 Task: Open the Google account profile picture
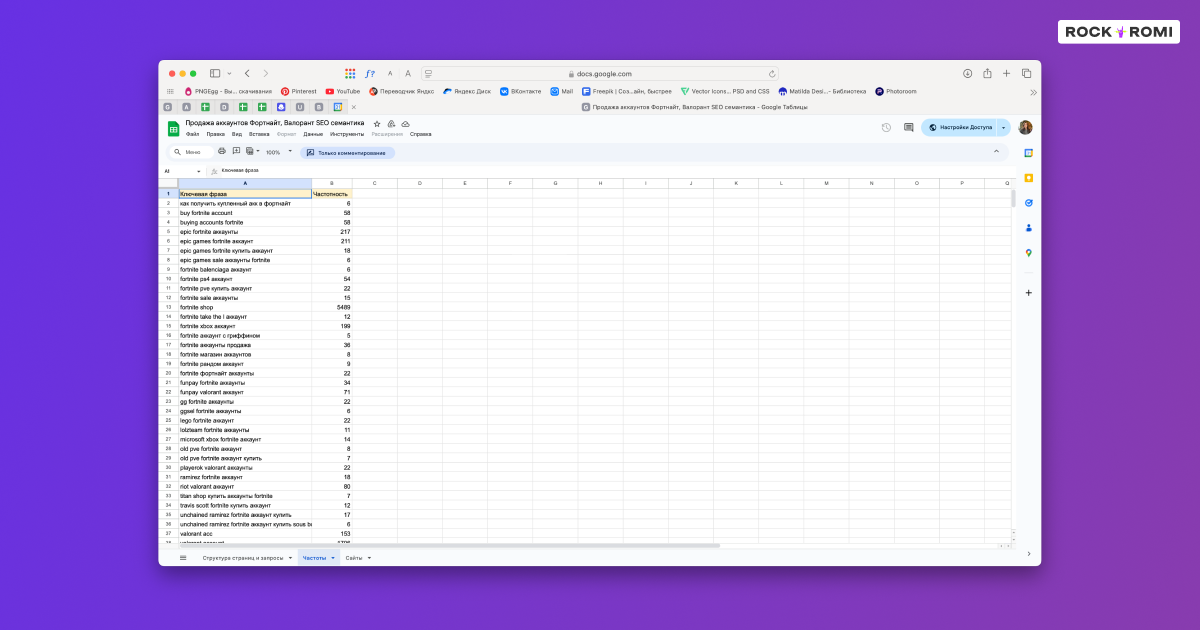tap(1025, 127)
